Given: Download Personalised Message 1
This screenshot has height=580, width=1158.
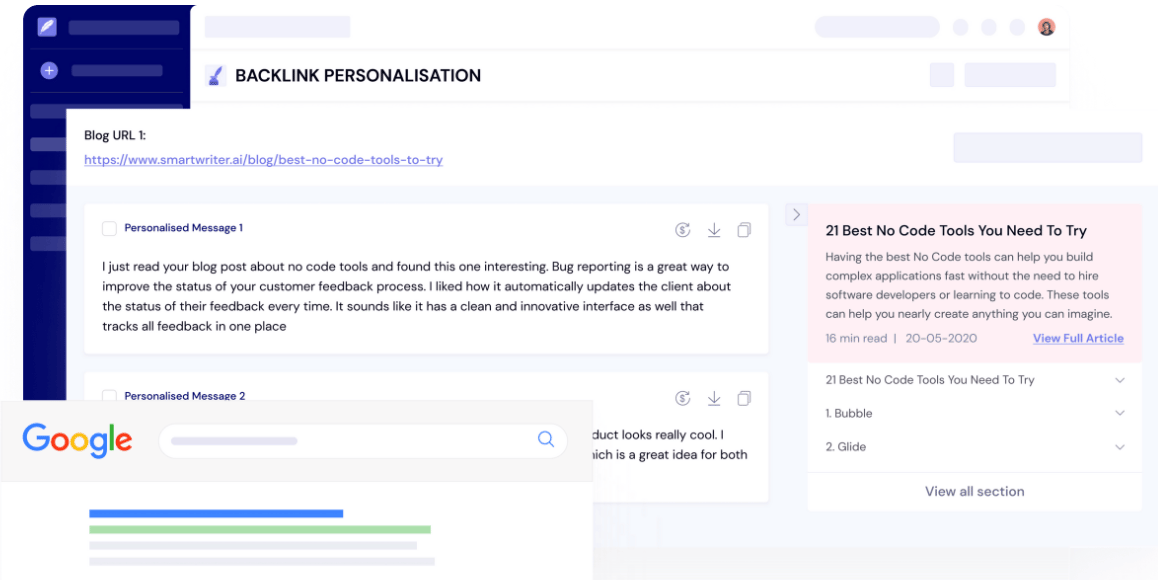Looking at the screenshot, I should click(x=714, y=230).
